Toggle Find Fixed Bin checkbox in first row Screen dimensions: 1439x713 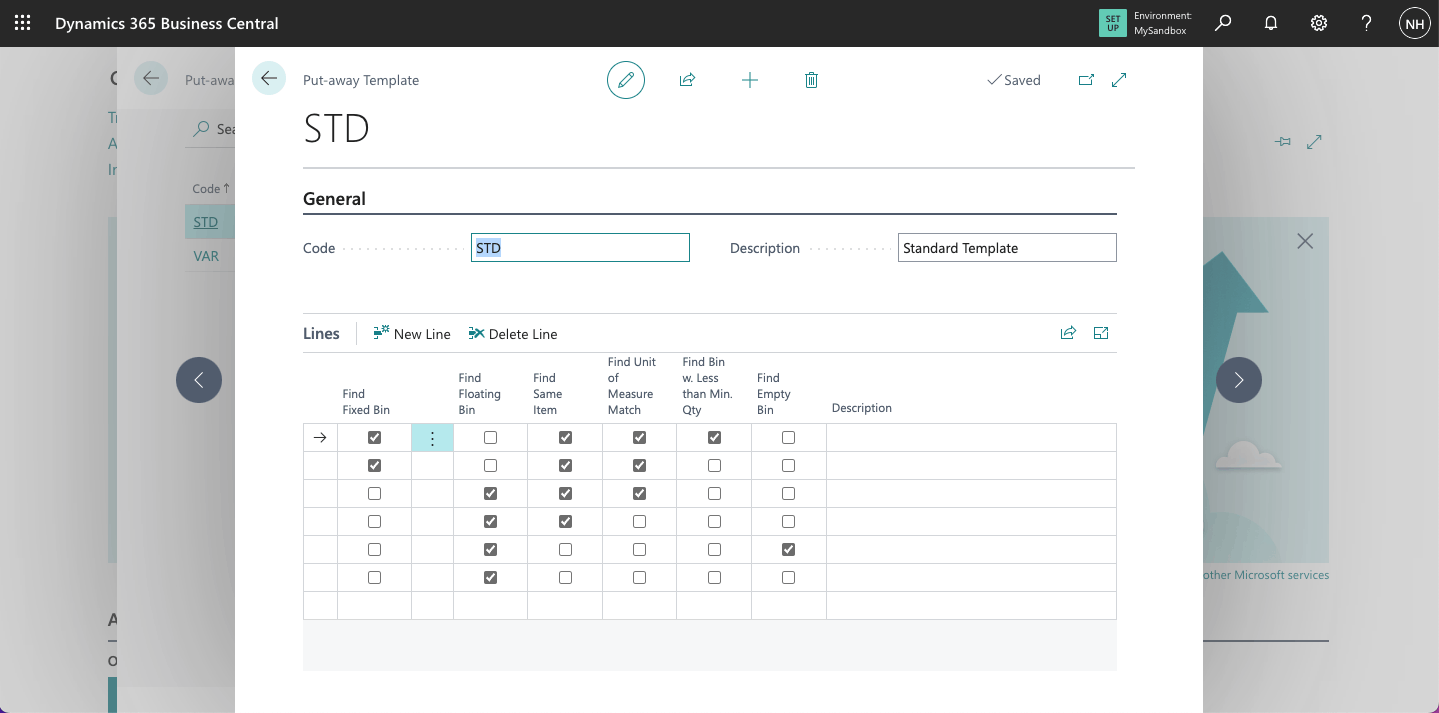tap(374, 438)
